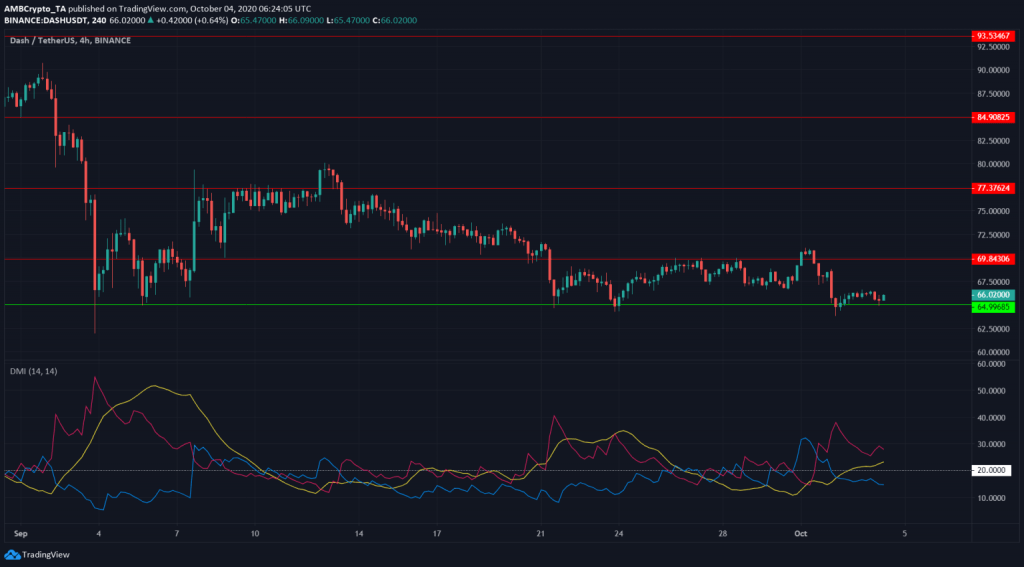1024x567 pixels.
Task: Click the teal 66.02000 current price label
Action: [x=995, y=295]
